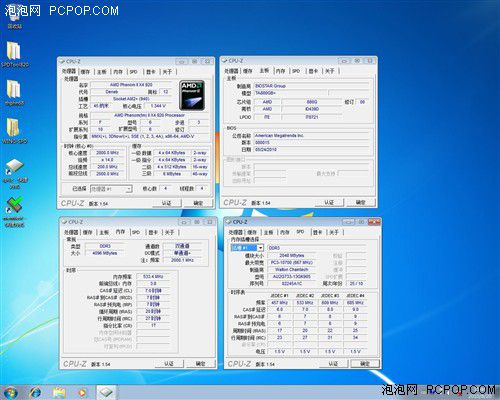Image resolution: width=500 pixels, height=400 pixels.
Task: Open 显卡 tab in the memory window
Action: pos(153,232)
